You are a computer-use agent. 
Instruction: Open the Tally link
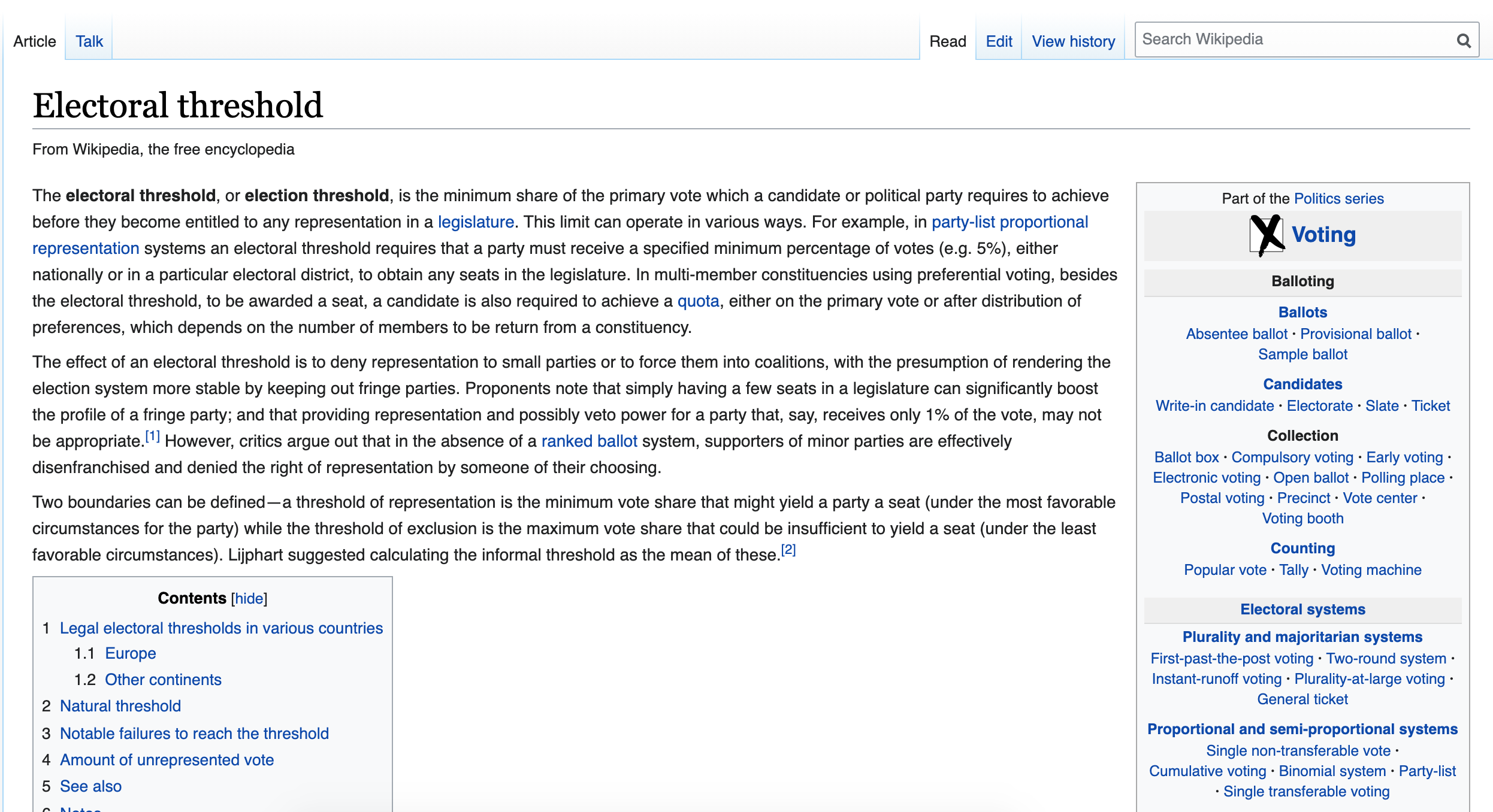1293,570
